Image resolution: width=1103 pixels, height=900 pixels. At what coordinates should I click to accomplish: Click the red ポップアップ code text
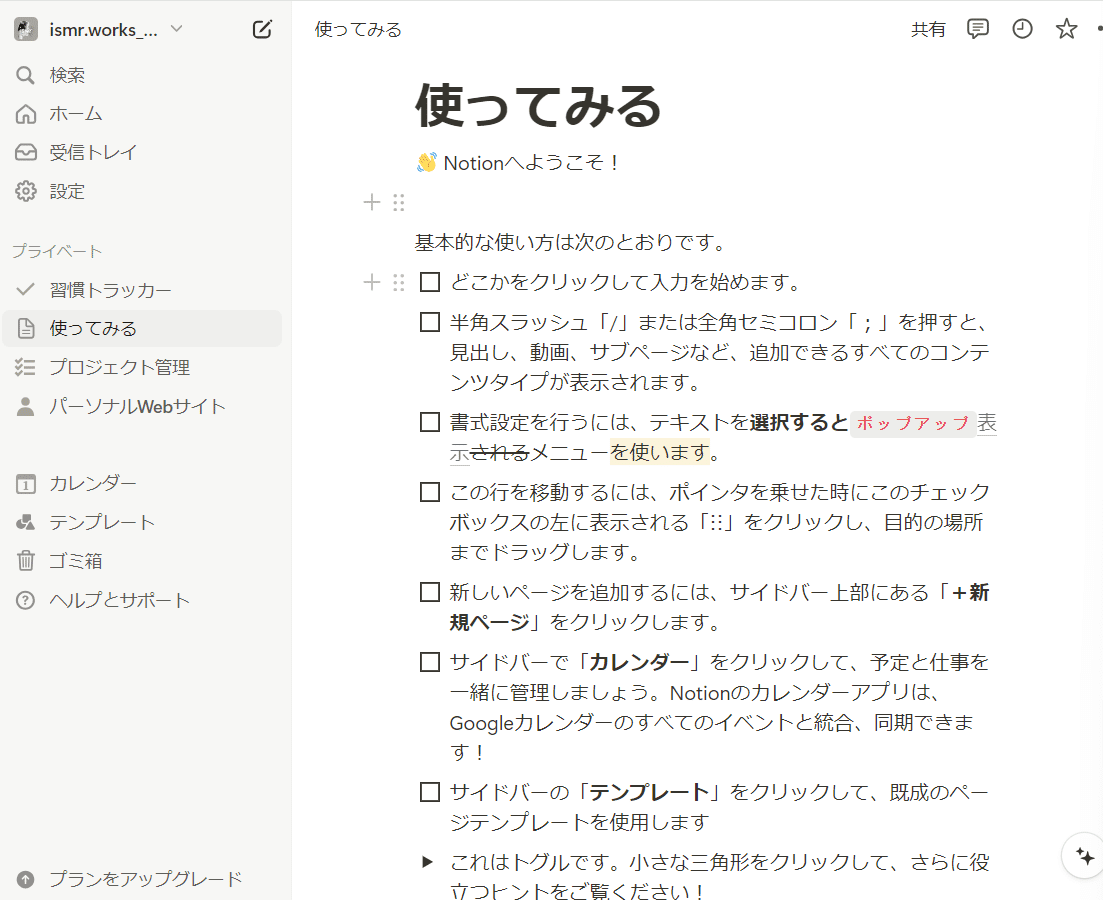click(x=912, y=424)
